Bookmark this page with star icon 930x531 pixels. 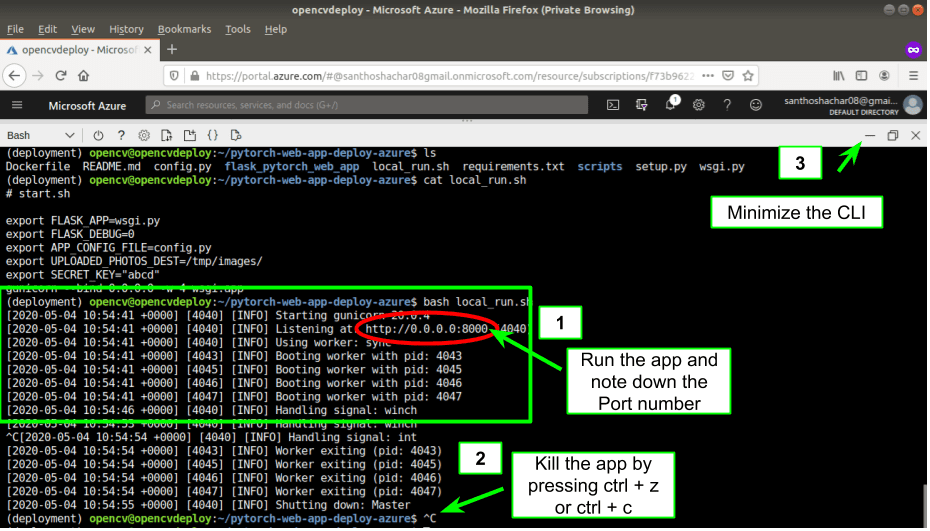click(748, 76)
